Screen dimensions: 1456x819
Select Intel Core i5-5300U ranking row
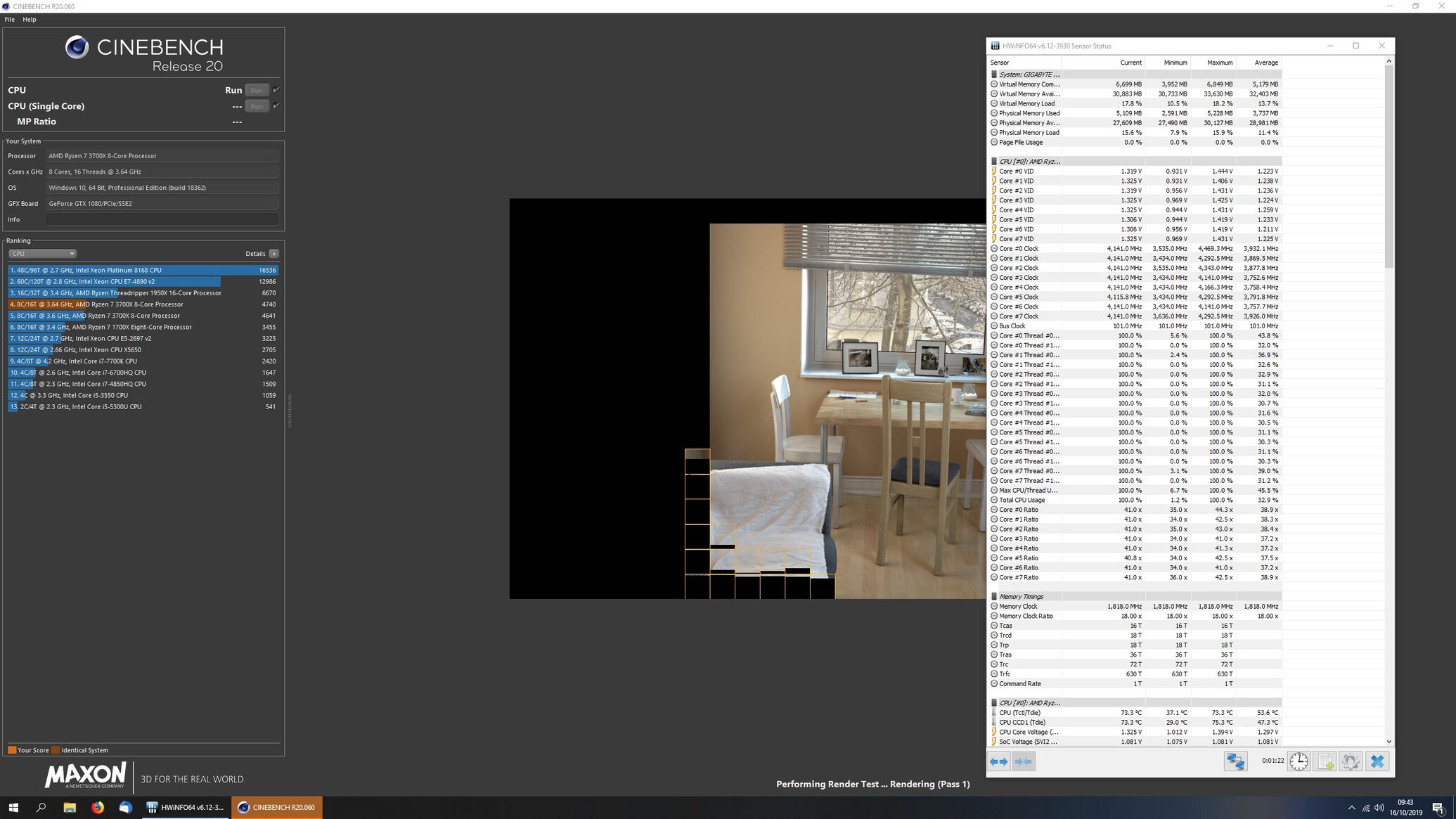[143, 406]
